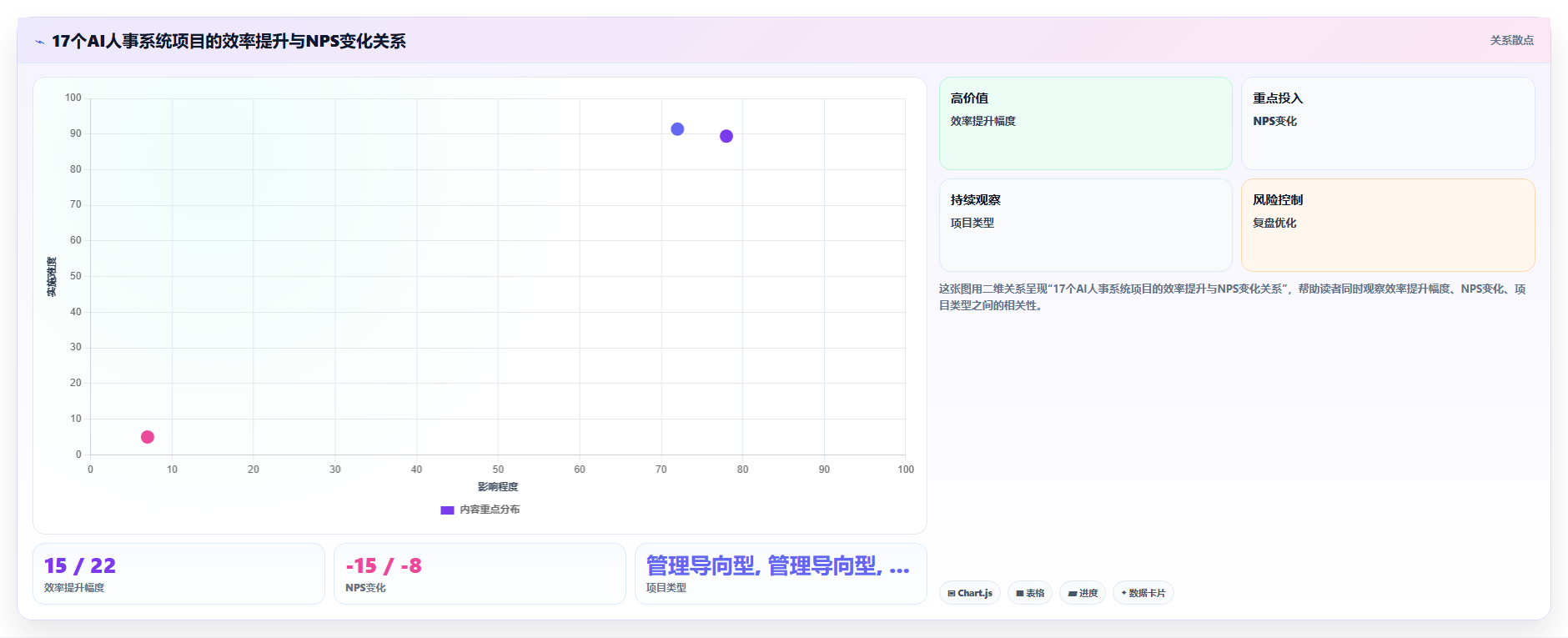The image size is (1568, 638).
Task: Open the 风险控制 card
Action: (1388, 225)
